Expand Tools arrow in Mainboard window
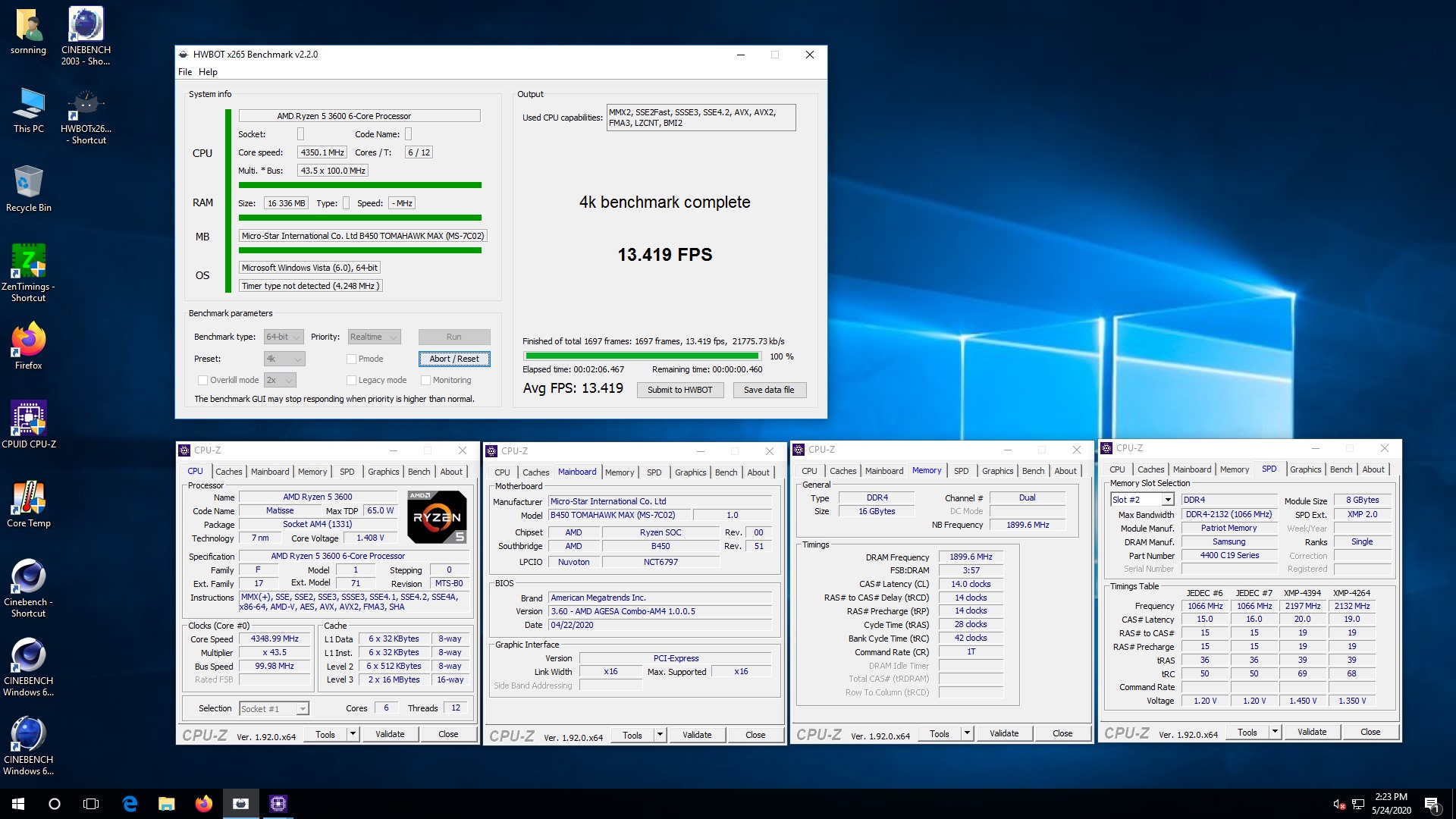The width and height of the screenshot is (1456, 819). pyautogui.click(x=660, y=735)
